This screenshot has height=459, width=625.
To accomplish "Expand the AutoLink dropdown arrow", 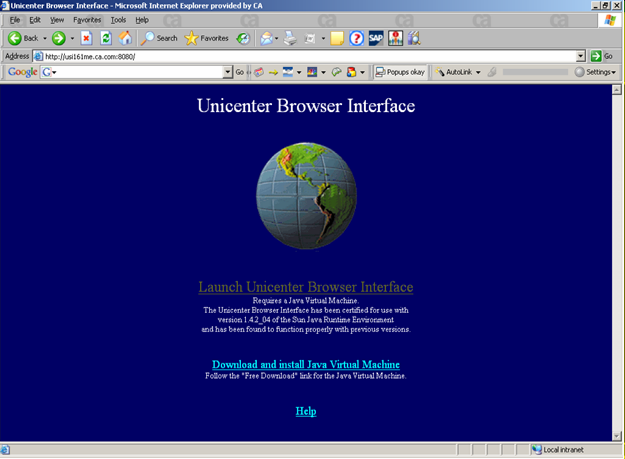I will 478,73.
